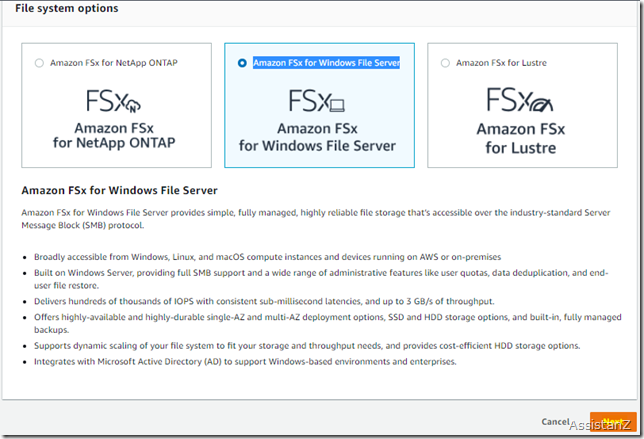644x439 pixels.
Task: Click the 'Integrates with Microsoft Active Directory' bullet
Action: (x=245, y=362)
